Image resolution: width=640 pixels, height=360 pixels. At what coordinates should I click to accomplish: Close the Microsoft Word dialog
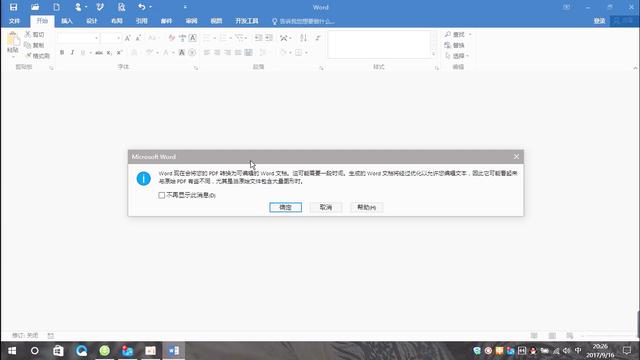516,157
